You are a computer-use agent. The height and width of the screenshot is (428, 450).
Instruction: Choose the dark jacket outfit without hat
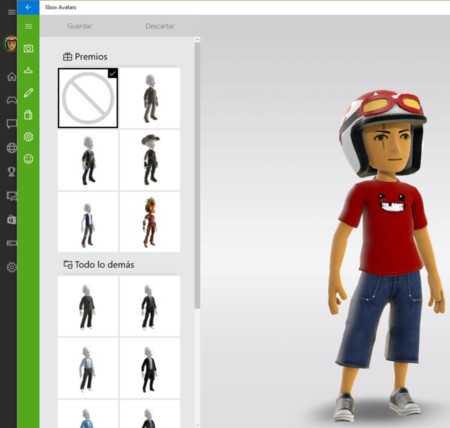(x=88, y=160)
